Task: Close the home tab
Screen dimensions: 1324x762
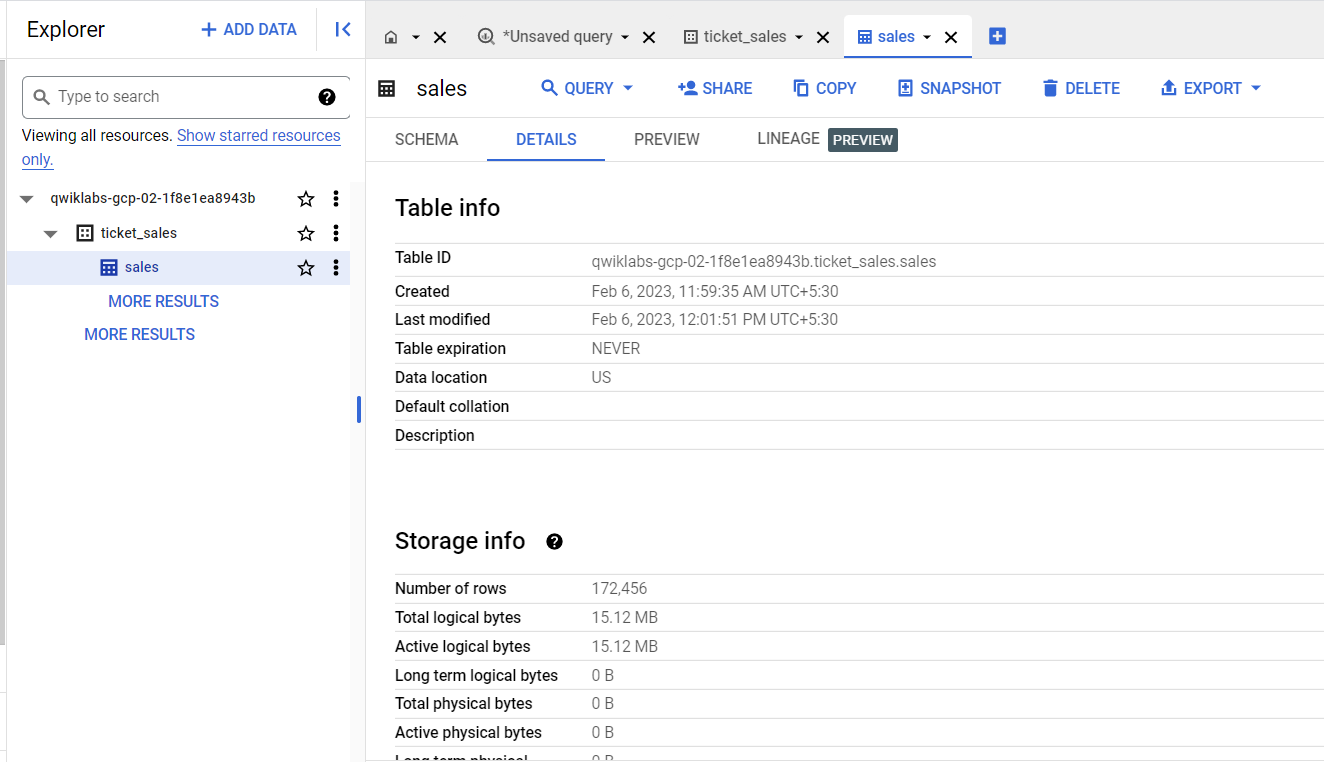Action: 440,37
